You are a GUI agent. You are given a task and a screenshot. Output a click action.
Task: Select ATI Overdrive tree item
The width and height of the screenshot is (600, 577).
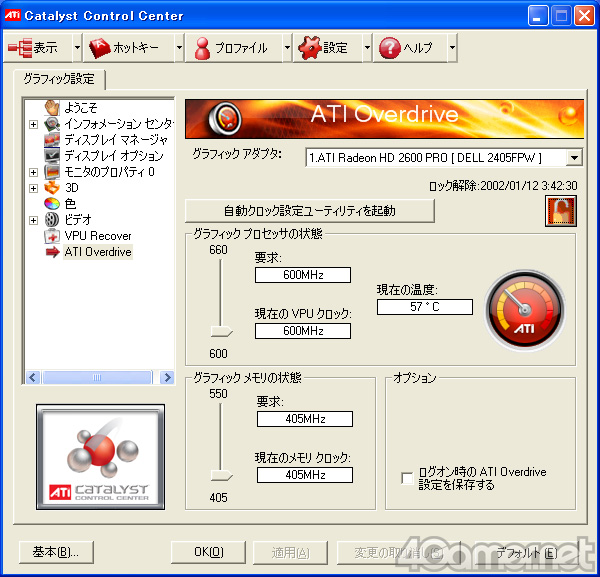pyautogui.click(x=98, y=252)
